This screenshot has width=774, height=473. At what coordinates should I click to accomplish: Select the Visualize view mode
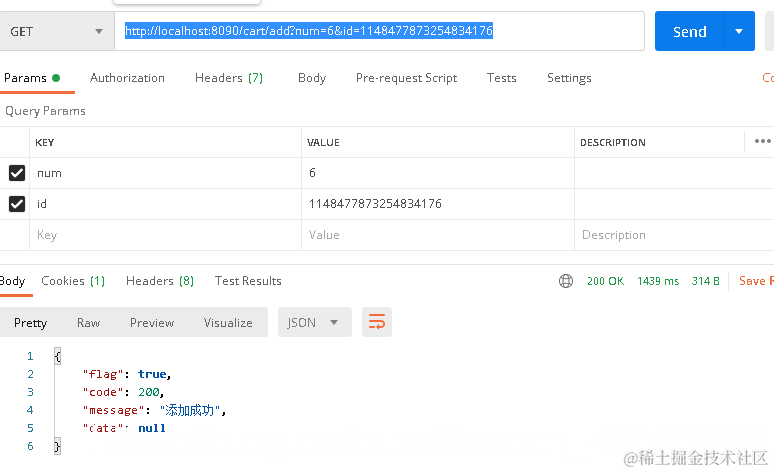coord(228,323)
